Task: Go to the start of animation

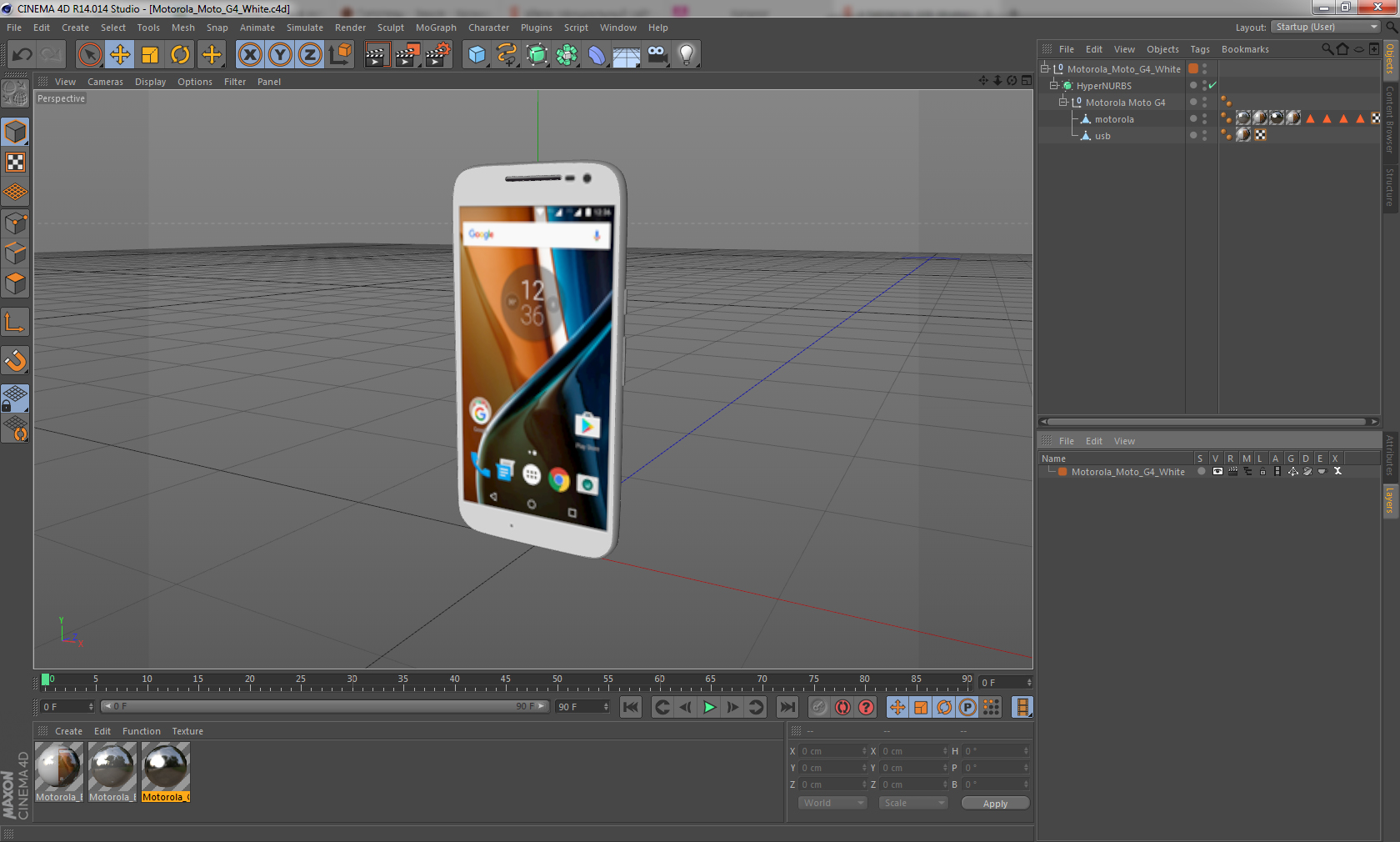Action: tap(631, 707)
